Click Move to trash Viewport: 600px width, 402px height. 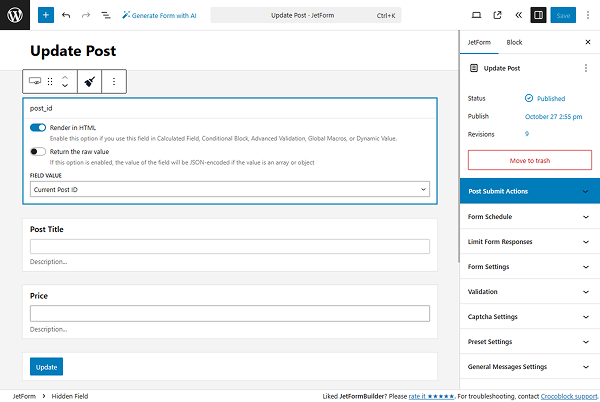pyautogui.click(x=530, y=160)
